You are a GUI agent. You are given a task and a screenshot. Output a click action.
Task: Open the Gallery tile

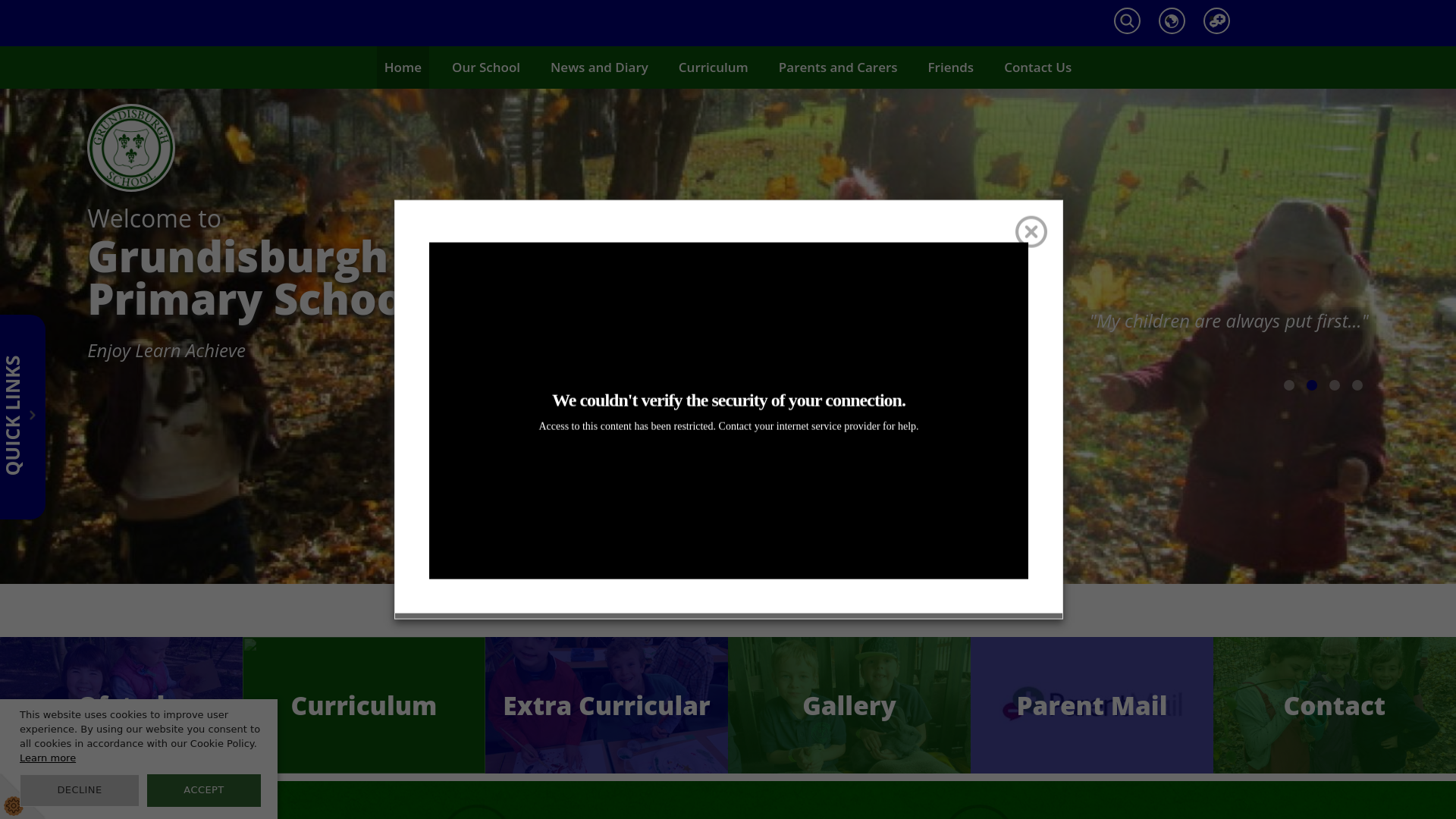click(849, 705)
